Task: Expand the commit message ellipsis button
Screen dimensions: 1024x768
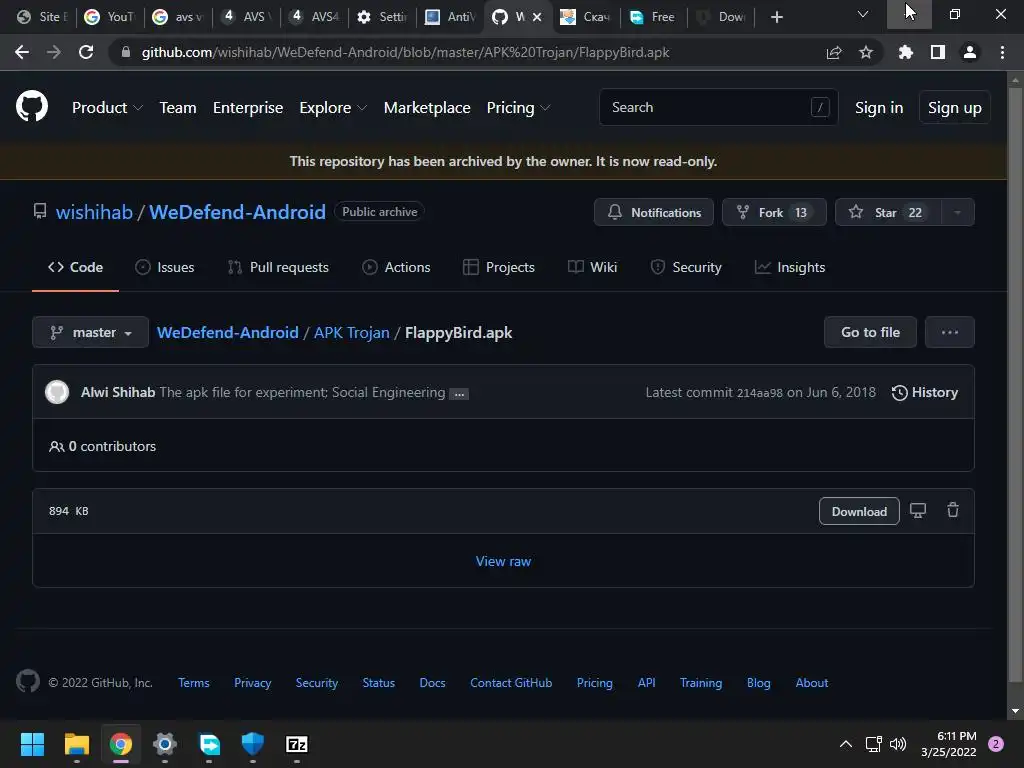Action: [x=459, y=394]
